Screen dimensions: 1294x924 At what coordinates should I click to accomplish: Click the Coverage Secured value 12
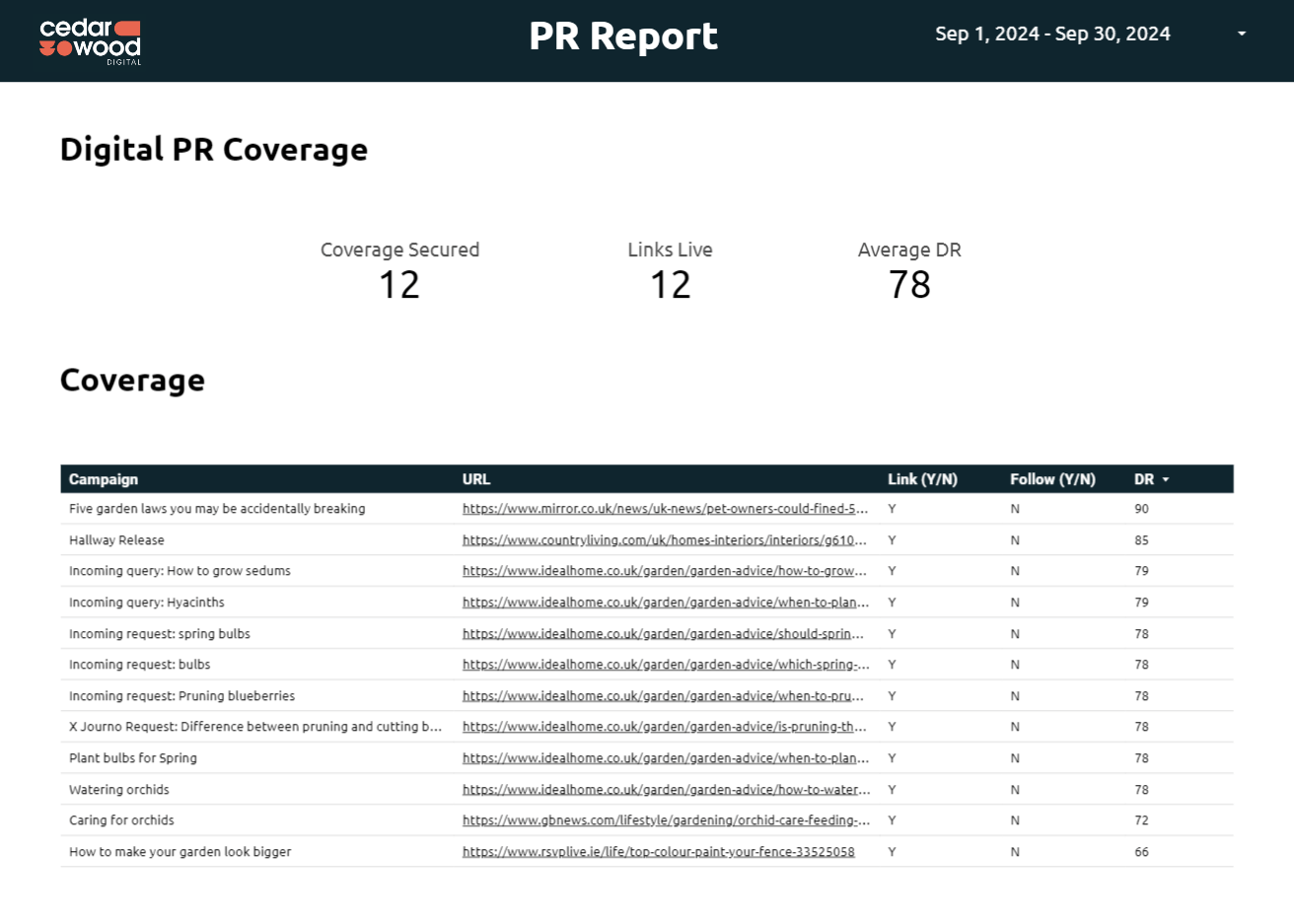pyautogui.click(x=400, y=285)
